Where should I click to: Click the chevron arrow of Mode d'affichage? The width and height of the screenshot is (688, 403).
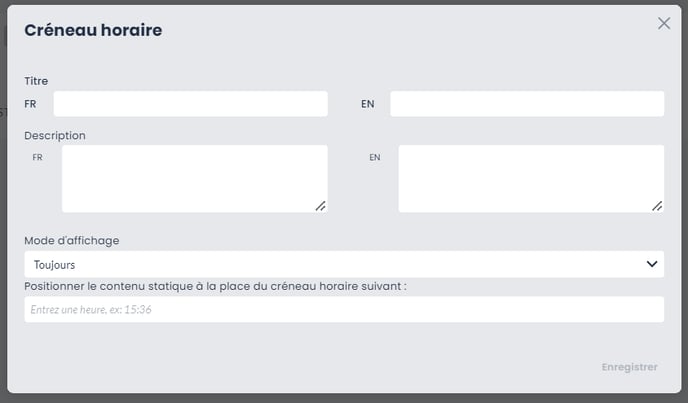652,264
